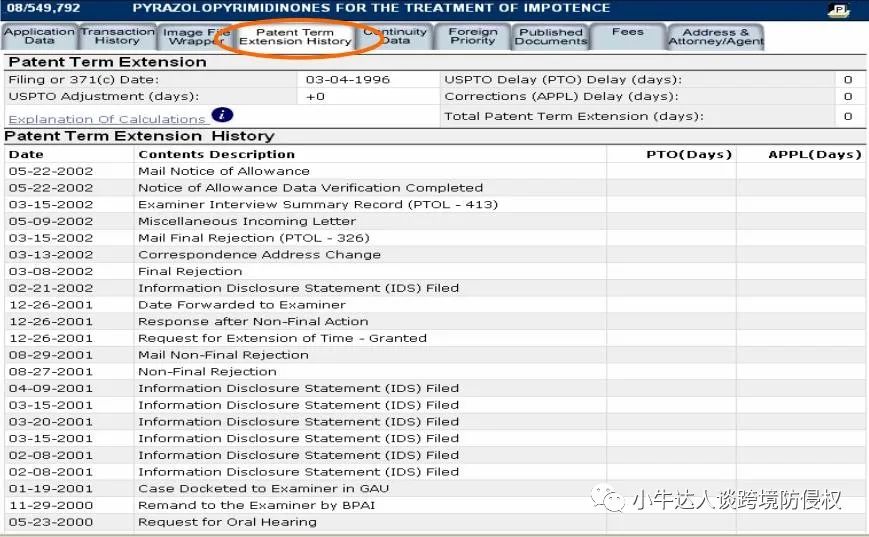Select the IDS Filed entry dated 04-09-2001
The width and height of the screenshot is (869, 537).
(x=434, y=388)
